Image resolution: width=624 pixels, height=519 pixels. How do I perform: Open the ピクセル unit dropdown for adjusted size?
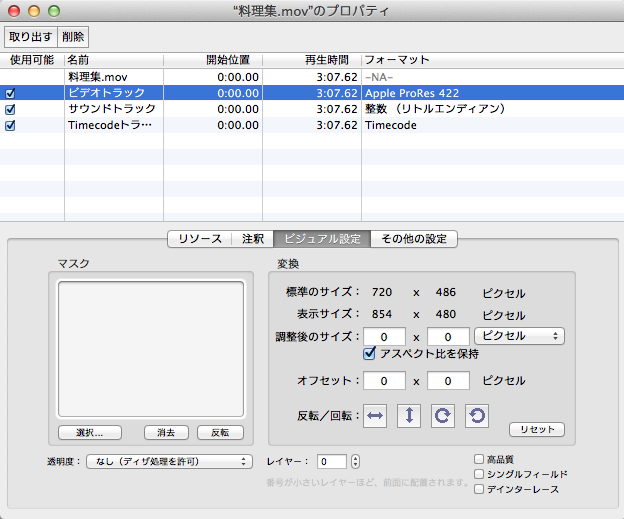519,336
